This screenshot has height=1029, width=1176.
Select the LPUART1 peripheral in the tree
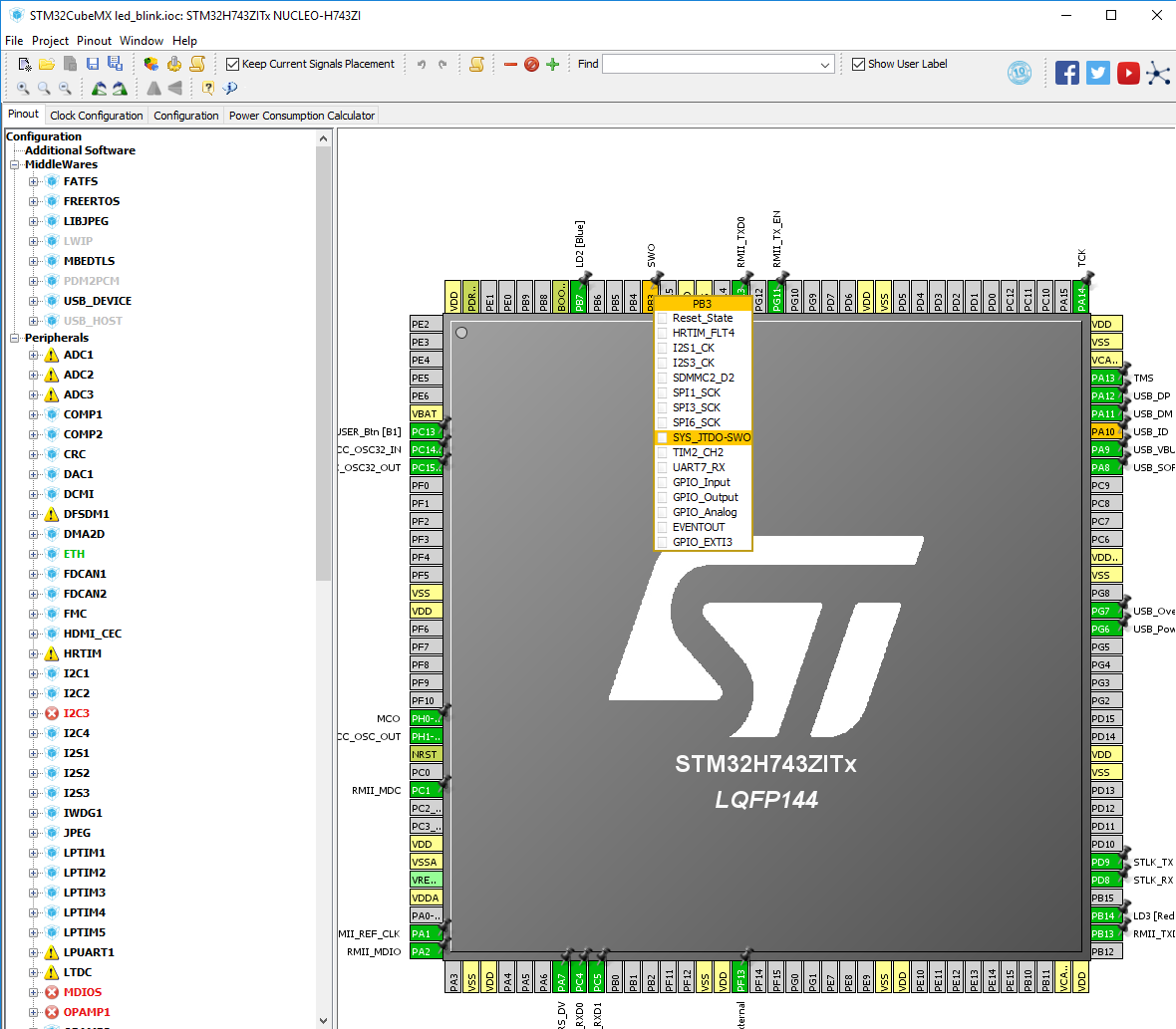click(x=89, y=952)
